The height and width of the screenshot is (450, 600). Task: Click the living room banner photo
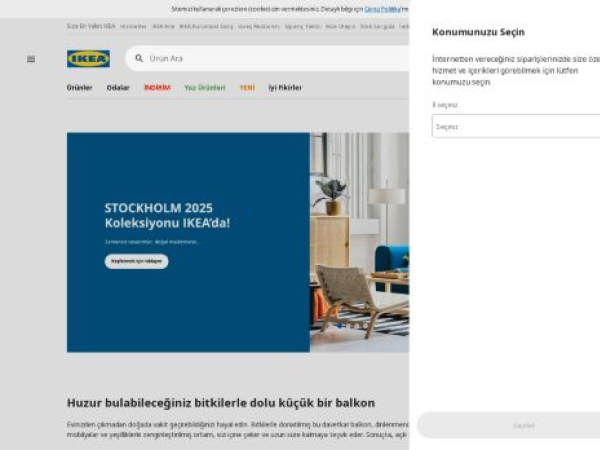coord(359,242)
